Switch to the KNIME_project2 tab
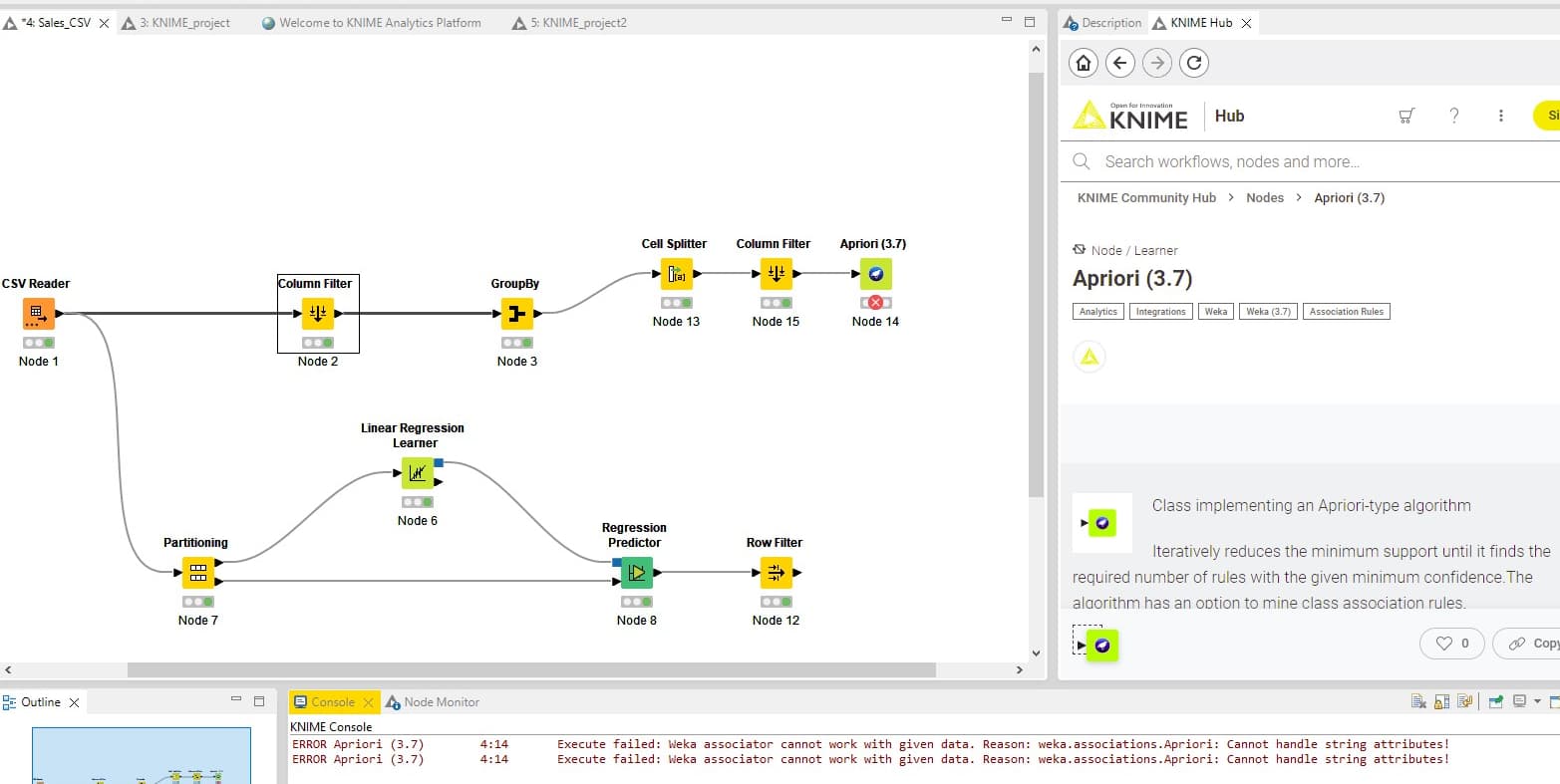Image resolution: width=1560 pixels, height=784 pixels. (x=570, y=22)
